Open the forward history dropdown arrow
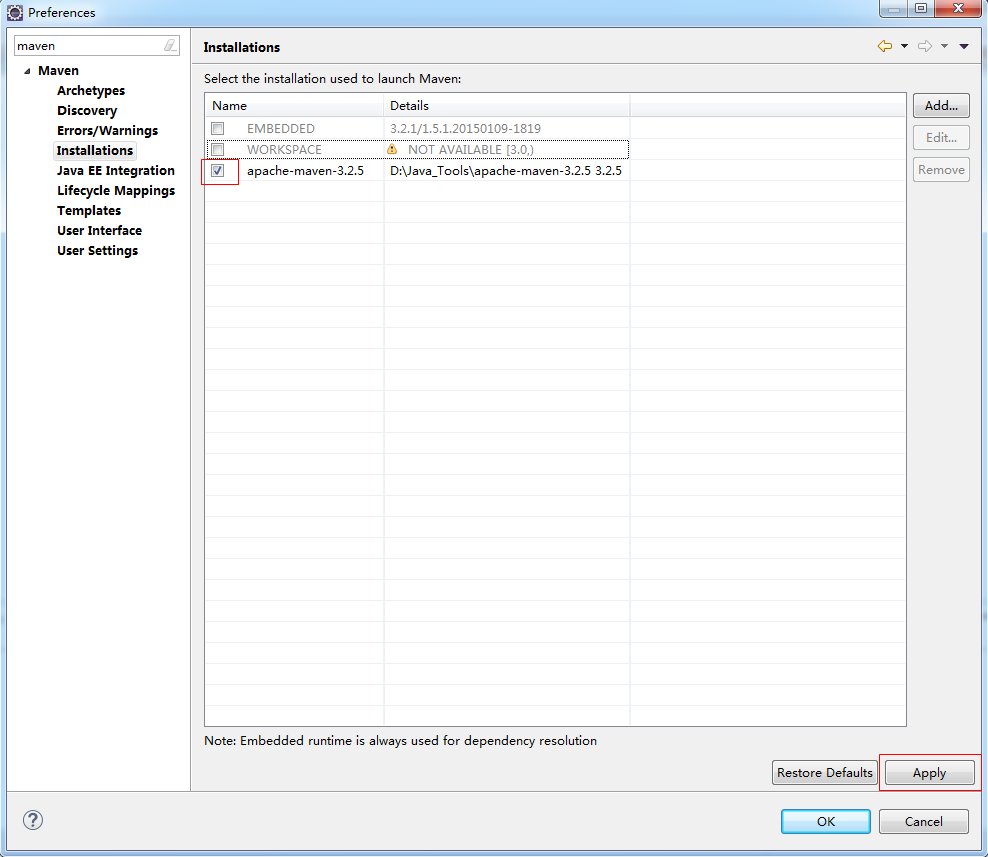This screenshot has width=988, height=857. pos(945,46)
